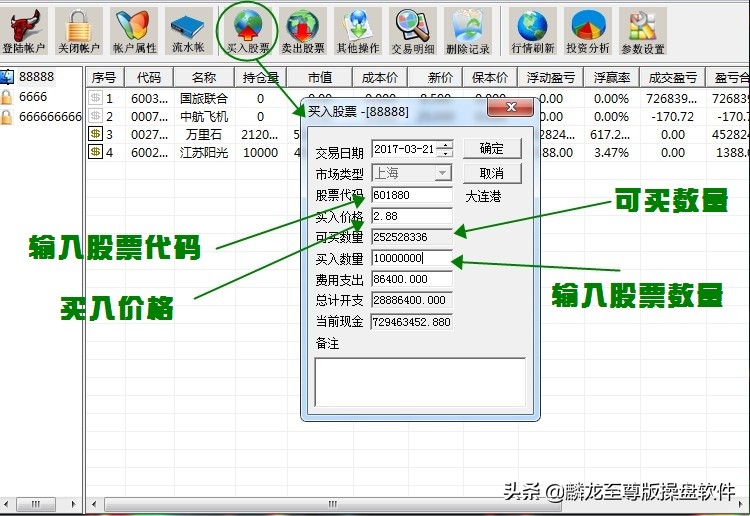Sort by the 代码 column header
750x516 pixels.
pyautogui.click(x=149, y=77)
